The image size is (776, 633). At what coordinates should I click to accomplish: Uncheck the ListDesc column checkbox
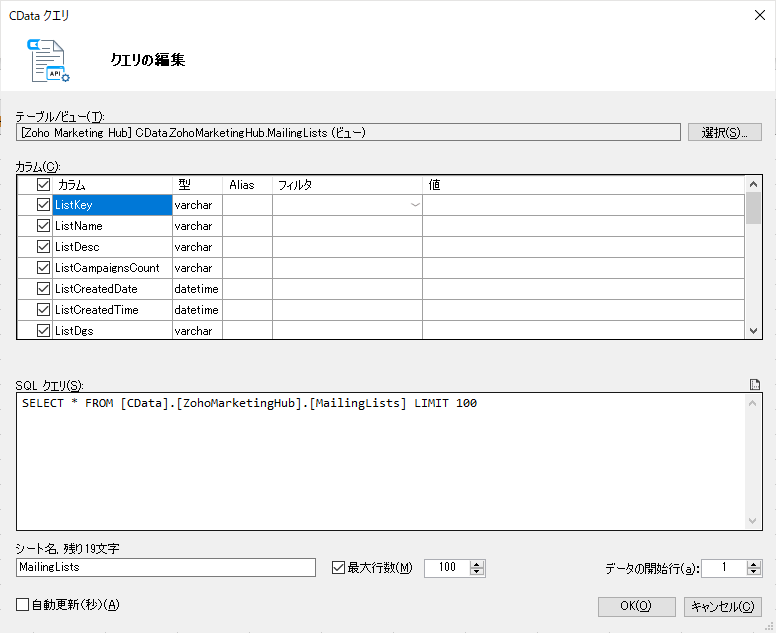pos(44,246)
